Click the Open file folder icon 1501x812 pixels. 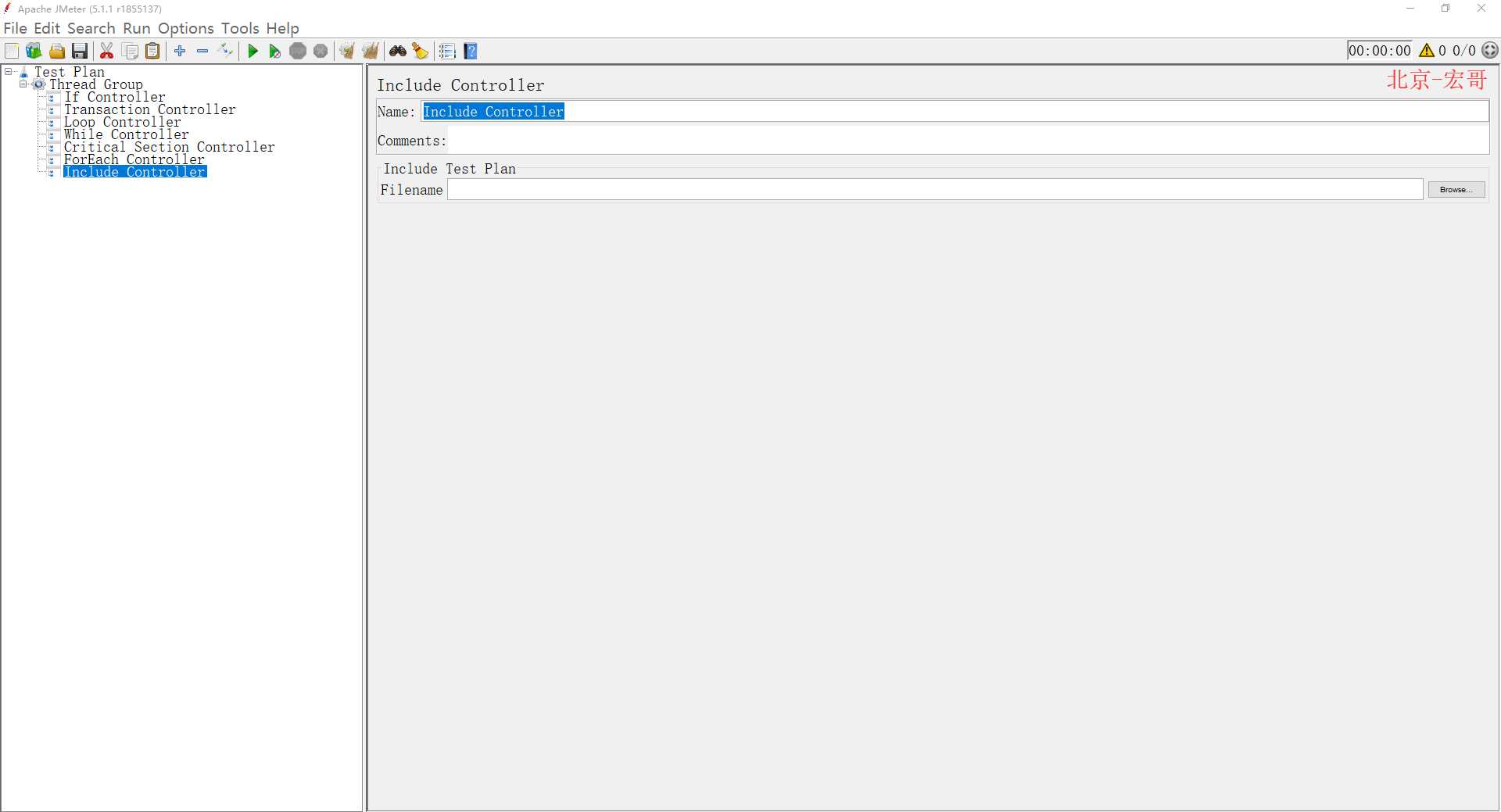57,52
